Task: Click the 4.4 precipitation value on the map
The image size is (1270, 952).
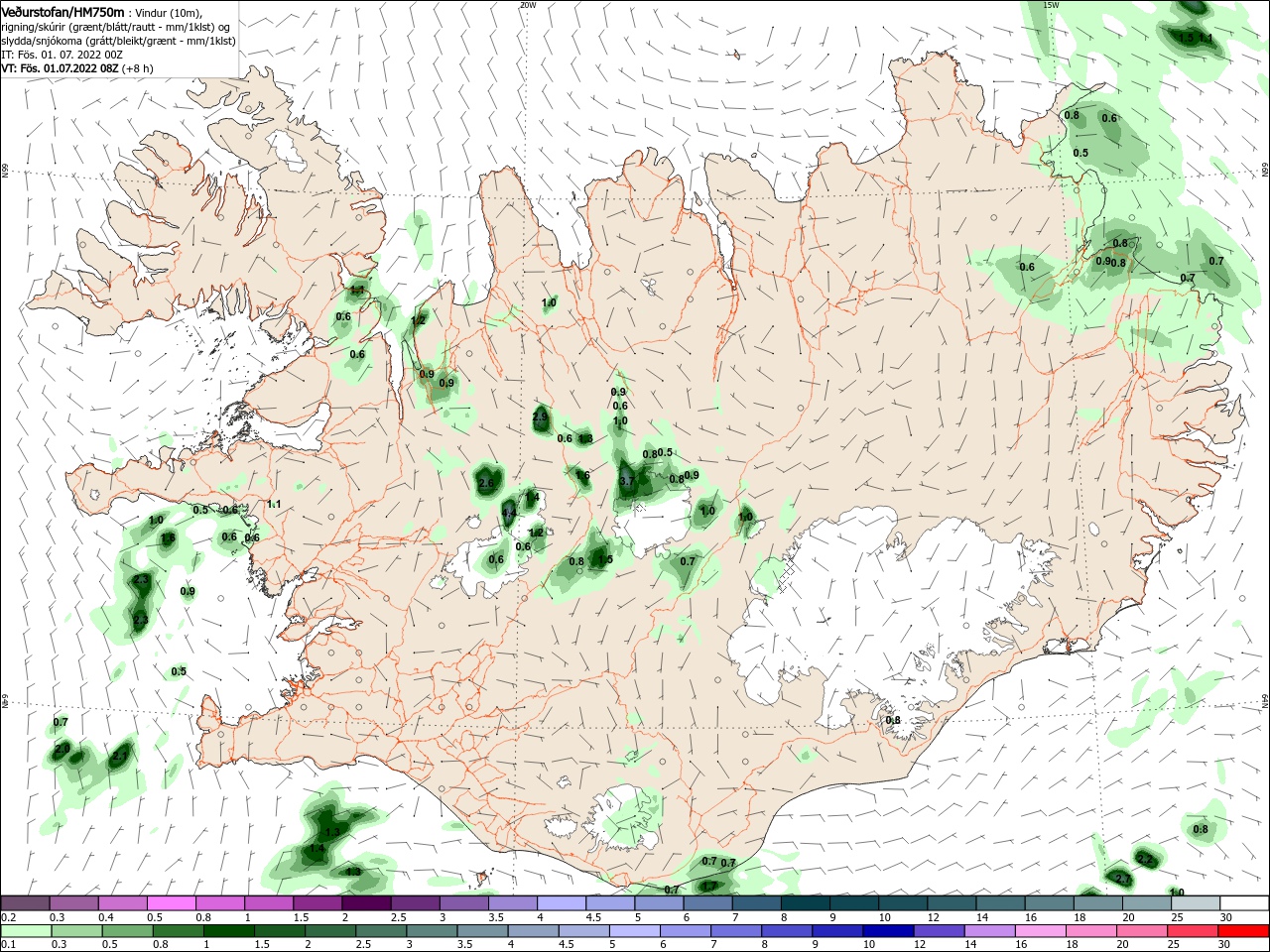Action: (x=509, y=515)
